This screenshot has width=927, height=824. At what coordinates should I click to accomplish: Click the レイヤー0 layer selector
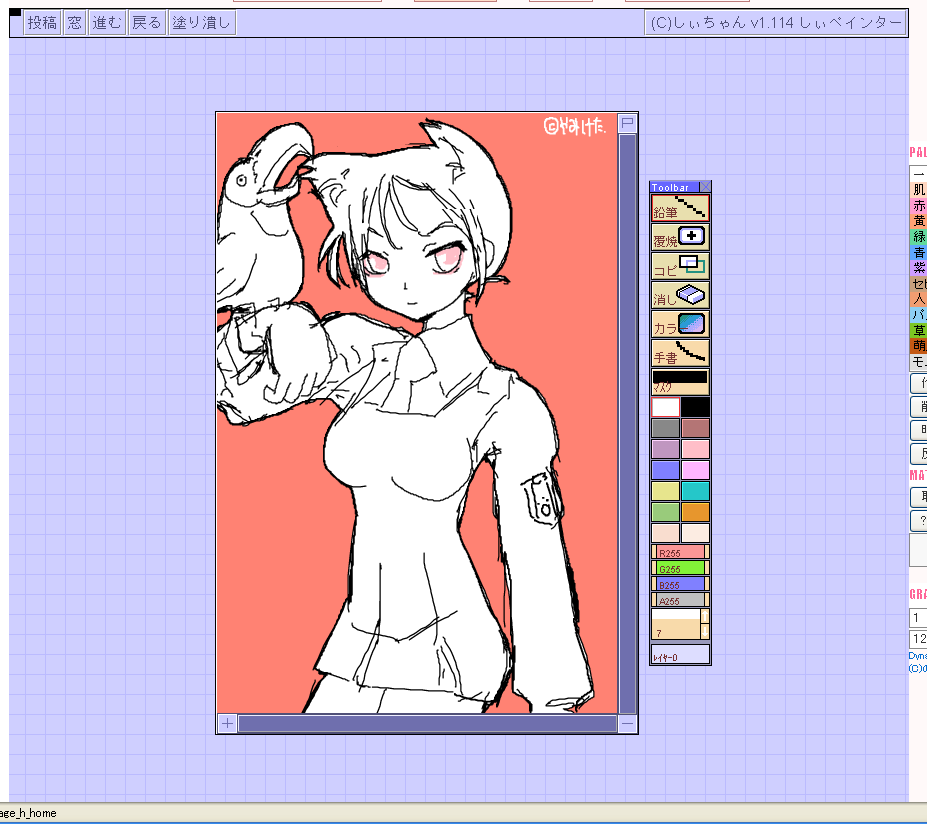[680, 656]
